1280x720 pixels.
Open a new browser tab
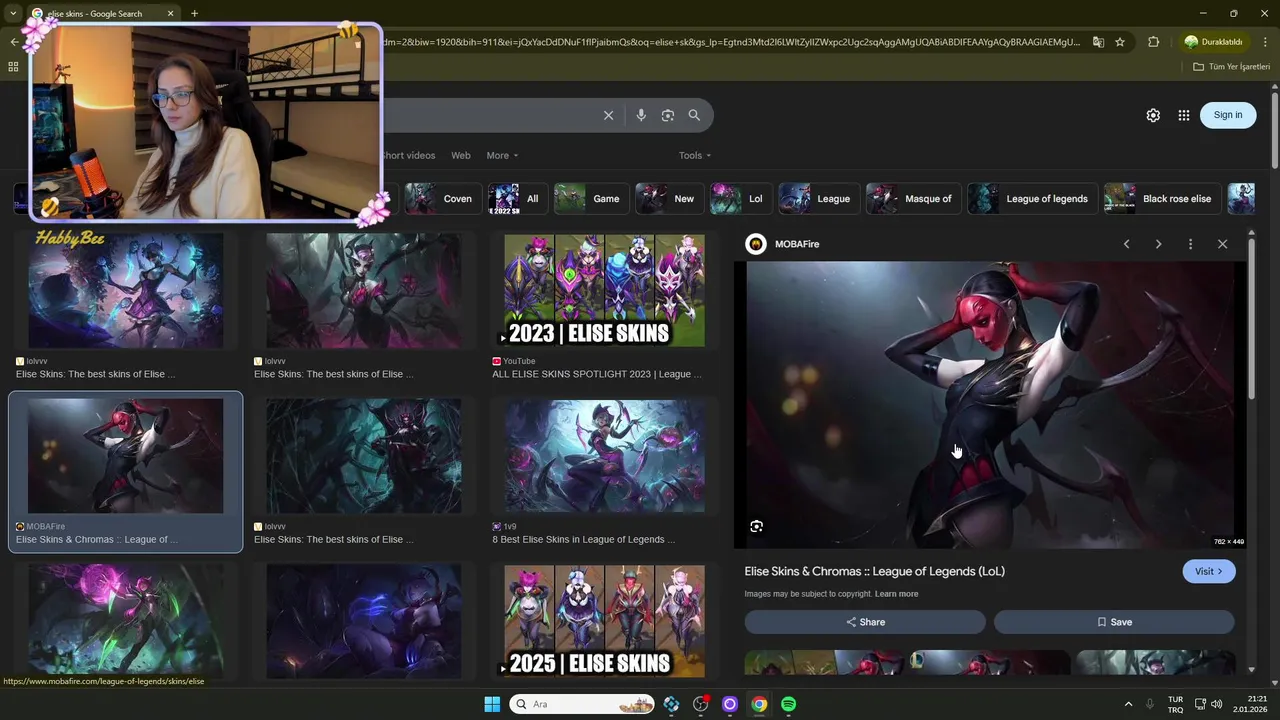pos(194,14)
